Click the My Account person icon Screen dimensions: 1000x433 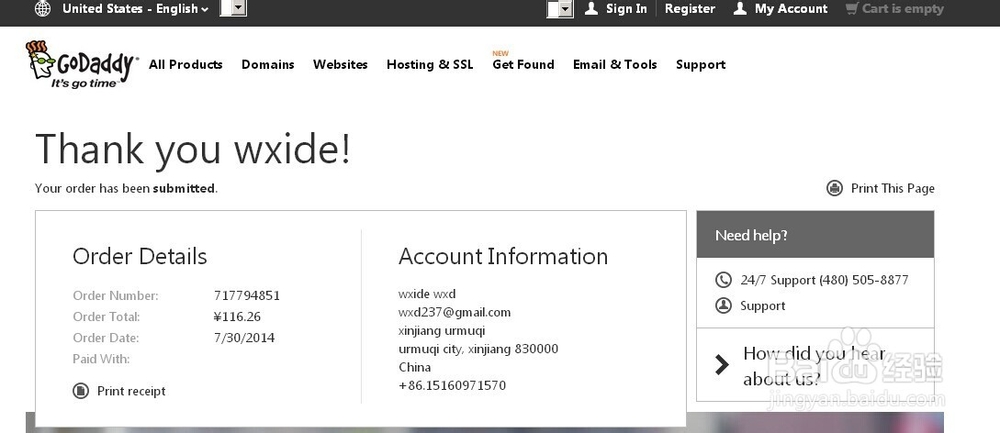(x=740, y=8)
